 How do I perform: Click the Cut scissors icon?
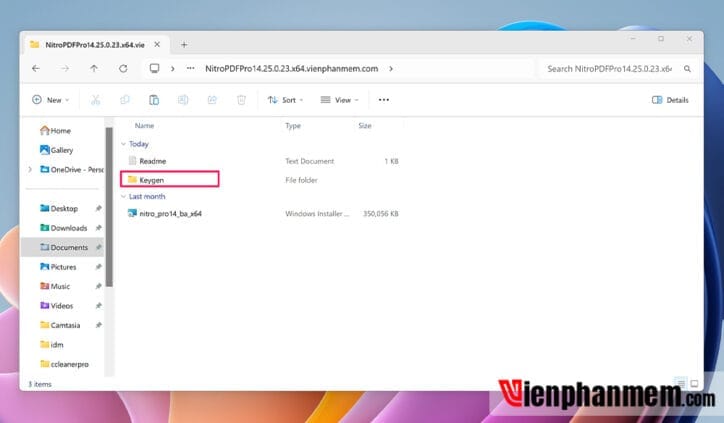[x=95, y=100]
